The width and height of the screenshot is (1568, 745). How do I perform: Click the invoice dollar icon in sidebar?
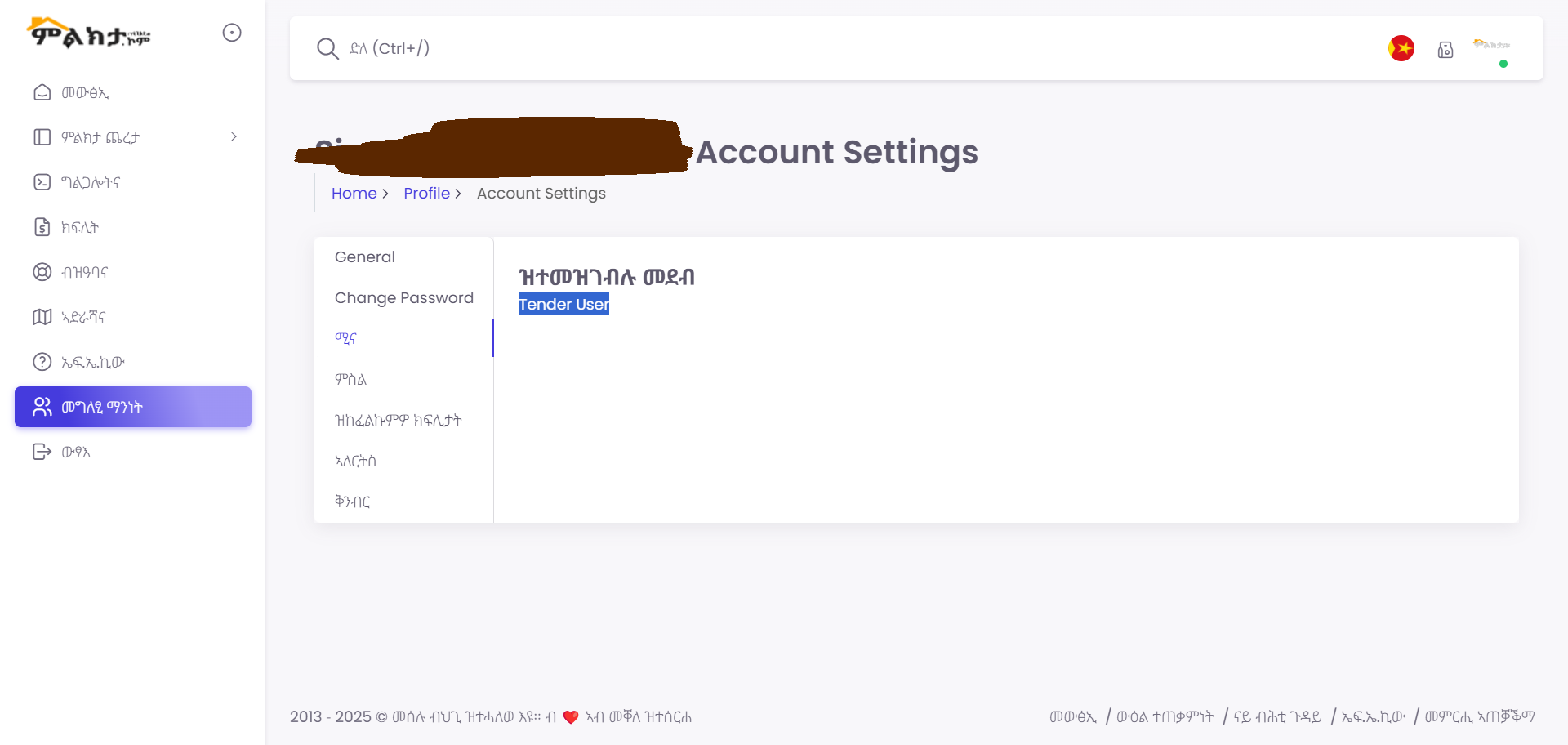[42, 227]
